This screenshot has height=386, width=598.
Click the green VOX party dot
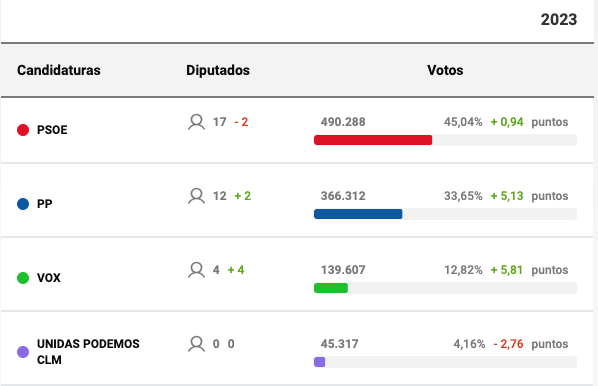pos(23,278)
